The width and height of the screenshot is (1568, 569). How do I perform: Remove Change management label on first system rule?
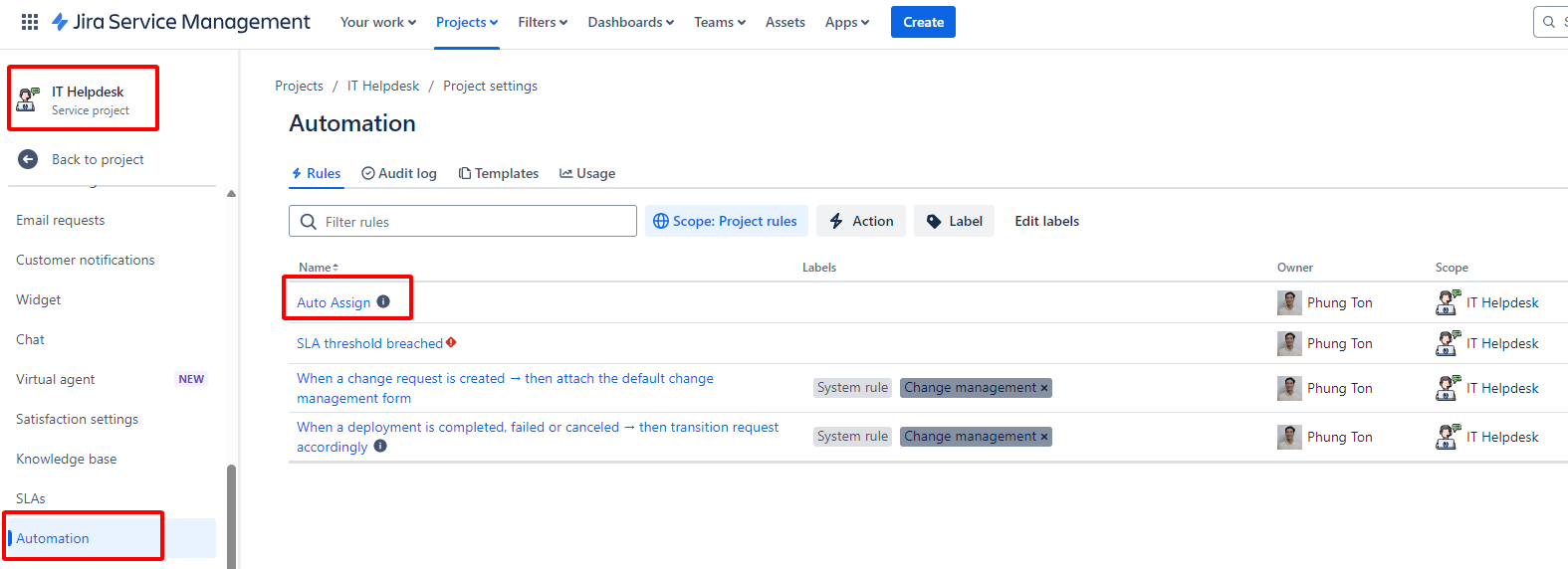tap(1044, 388)
